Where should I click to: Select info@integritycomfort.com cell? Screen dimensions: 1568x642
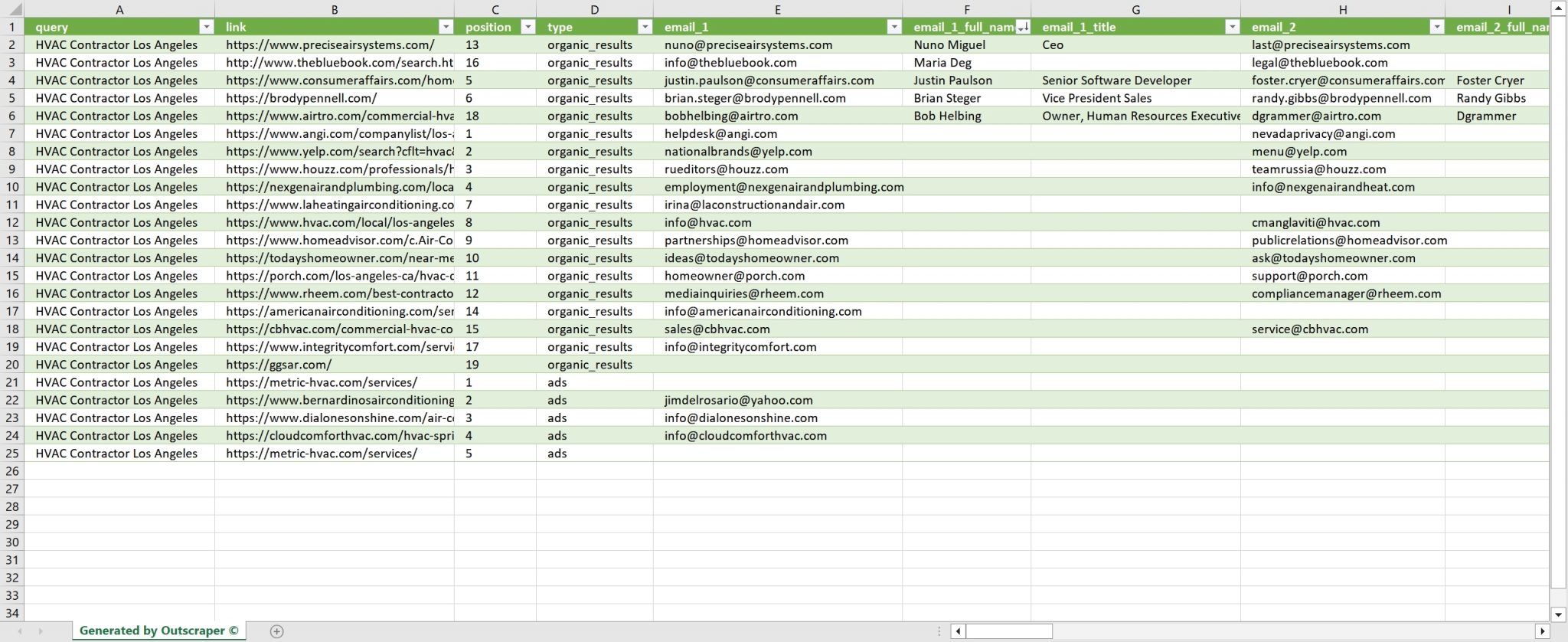(x=778, y=346)
